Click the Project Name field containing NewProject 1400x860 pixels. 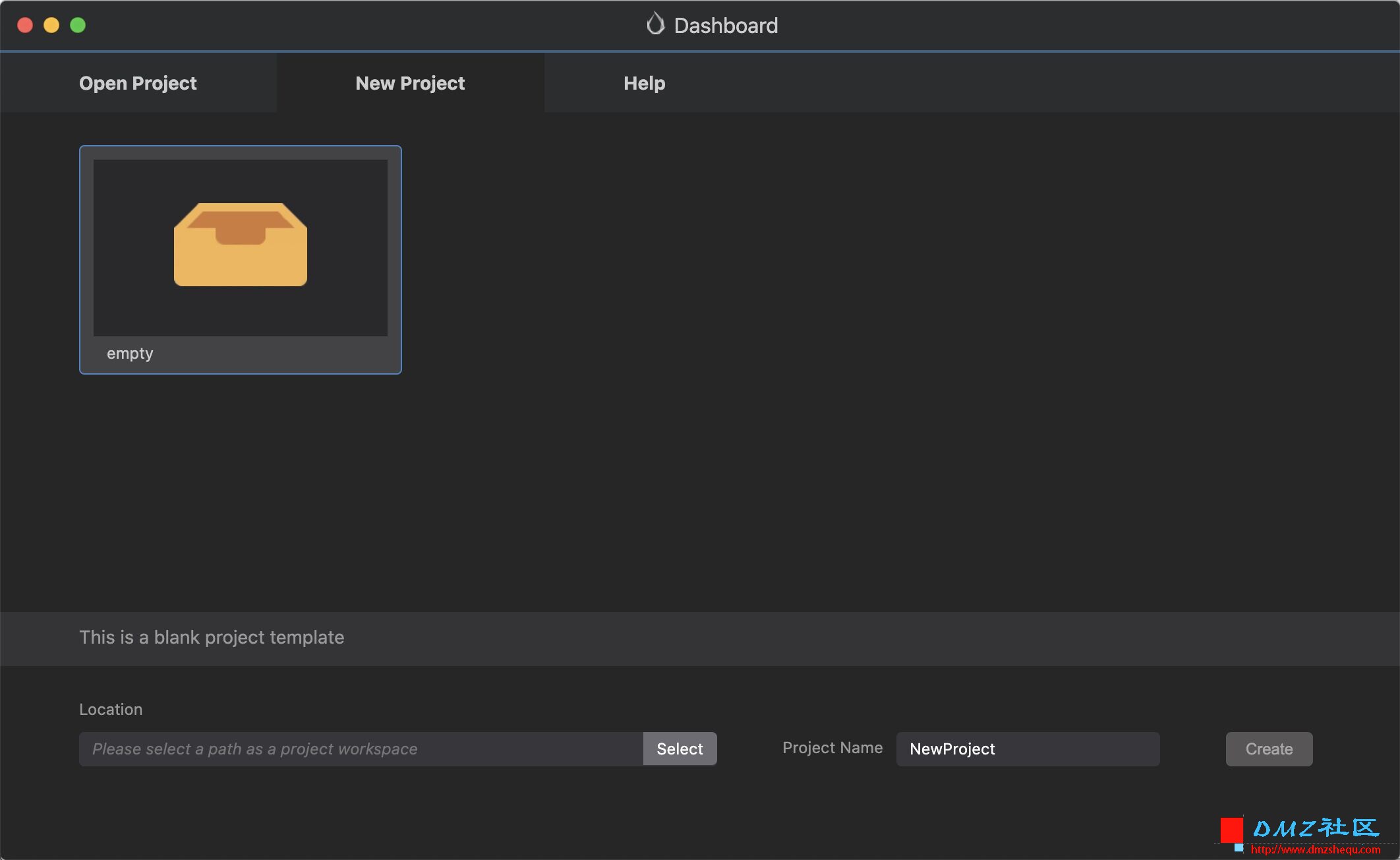coord(1028,749)
